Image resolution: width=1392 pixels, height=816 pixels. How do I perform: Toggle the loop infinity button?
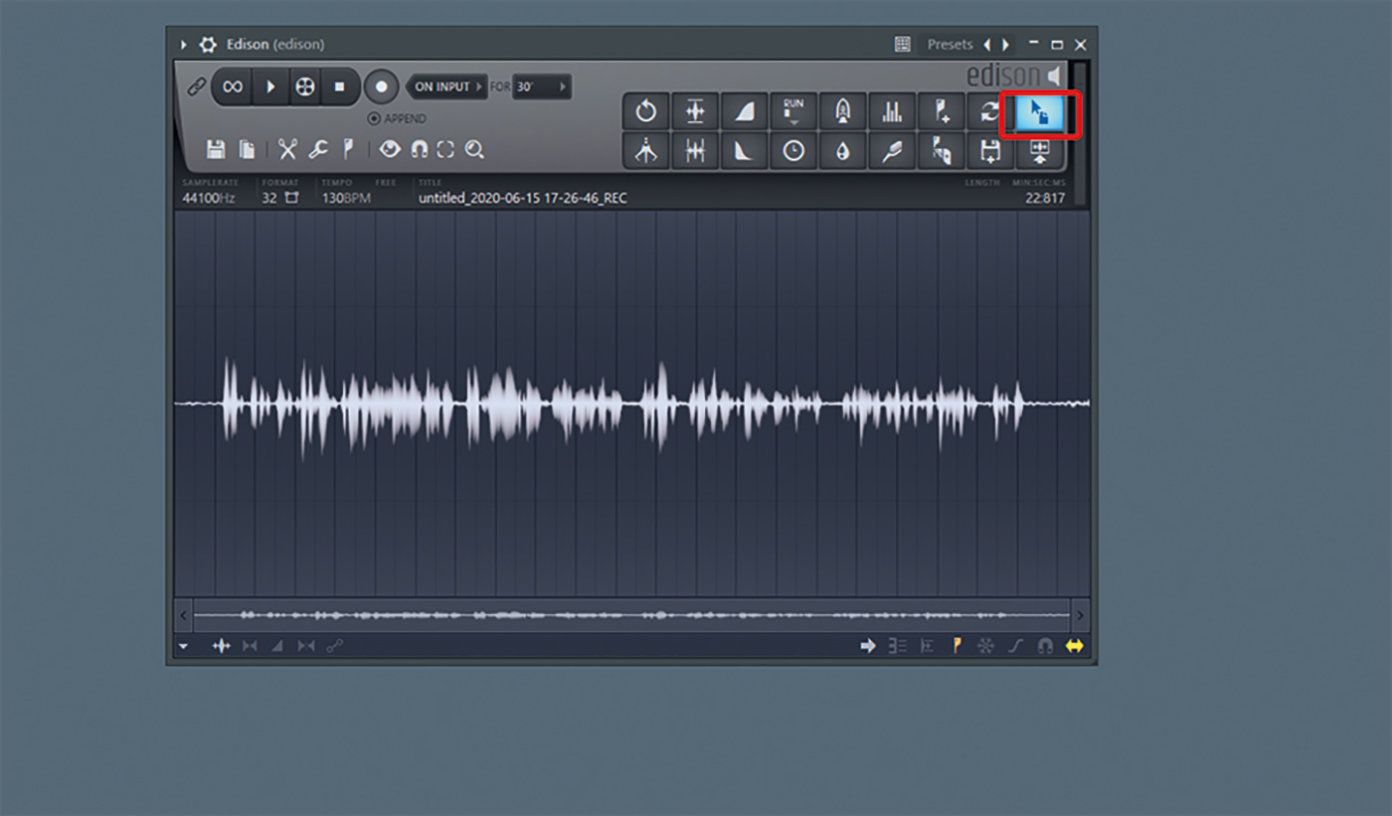[232, 87]
